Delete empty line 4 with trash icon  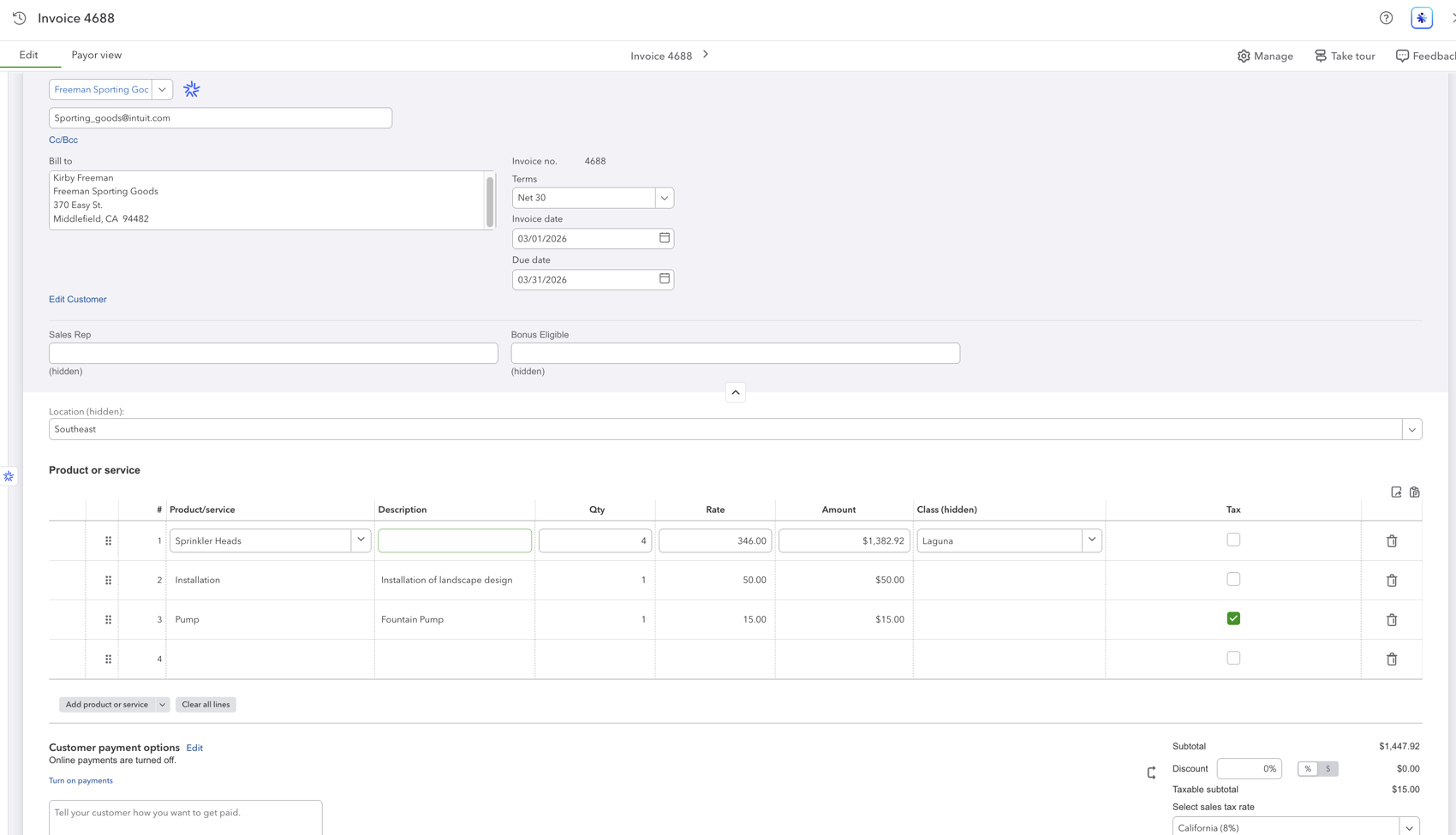pyautogui.click(x=1392, y=659)
